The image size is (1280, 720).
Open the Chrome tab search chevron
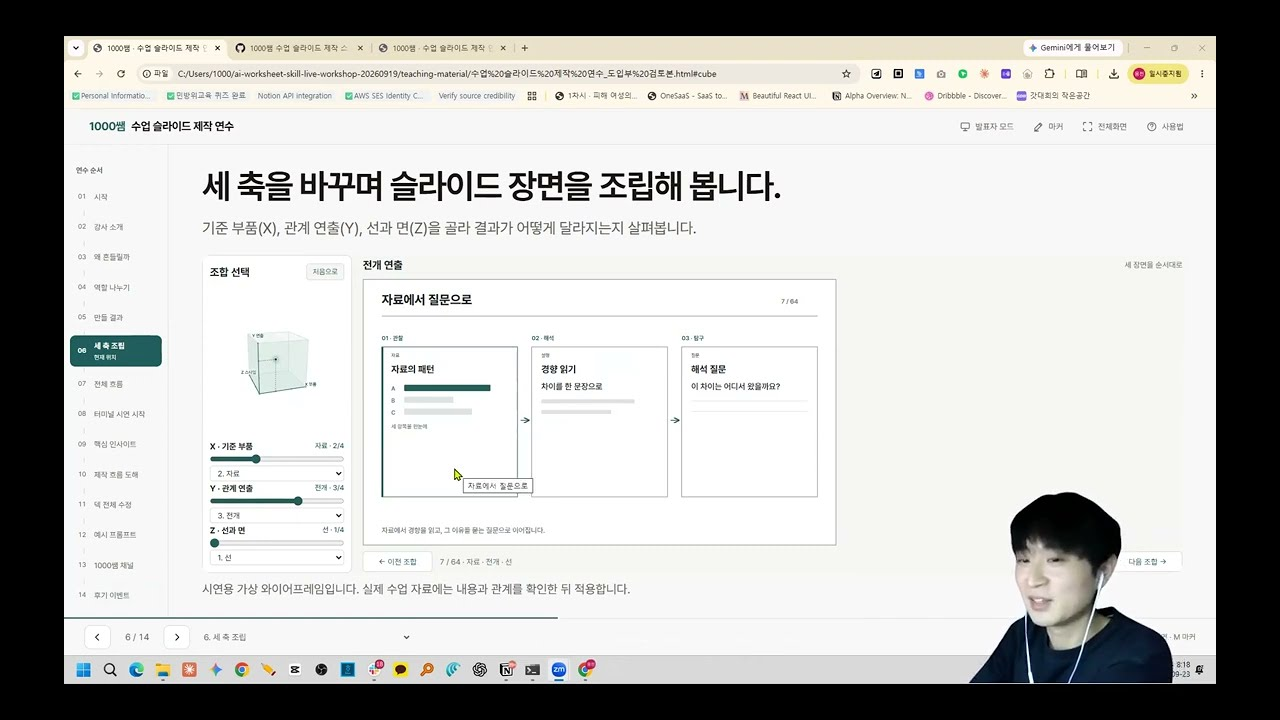click(x=76, y=48)
